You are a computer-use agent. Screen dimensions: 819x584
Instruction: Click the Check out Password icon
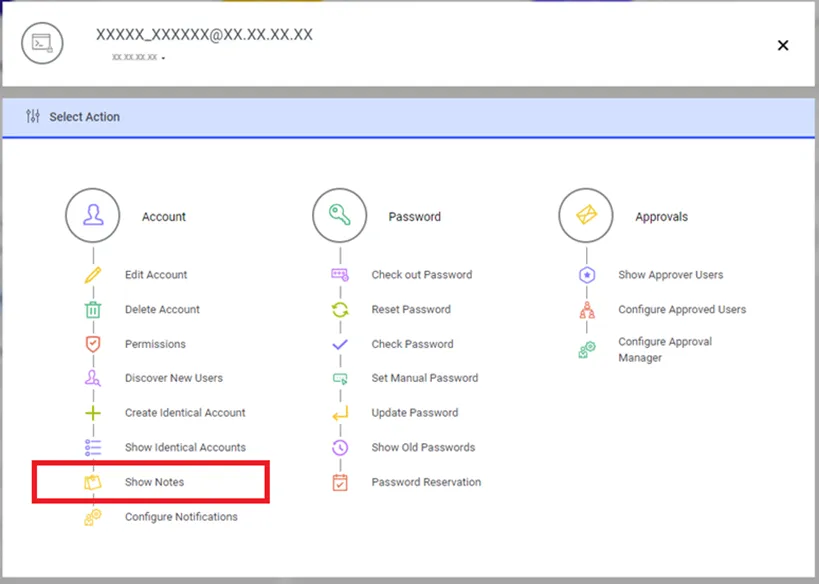[340, 275]
